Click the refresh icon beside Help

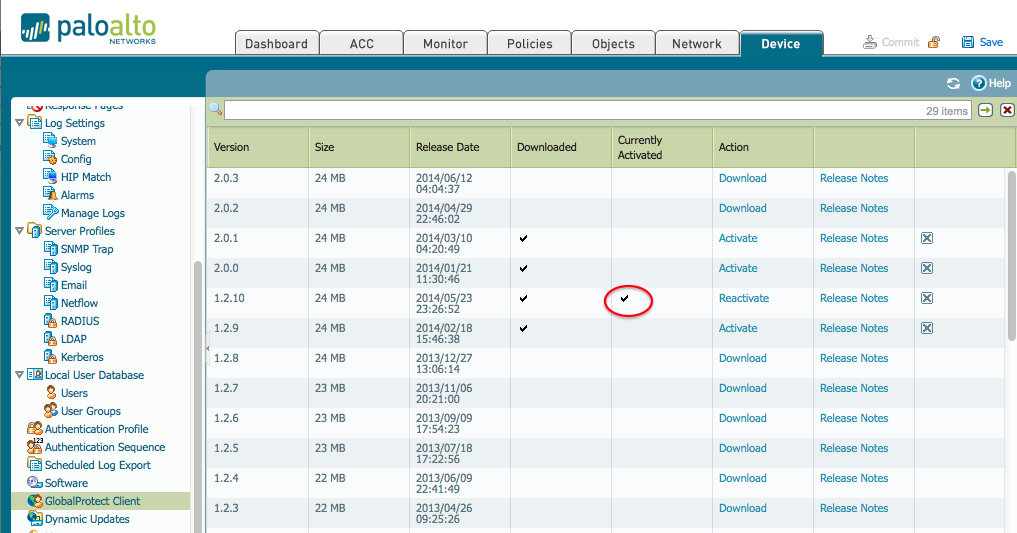[x=953, y=83]
